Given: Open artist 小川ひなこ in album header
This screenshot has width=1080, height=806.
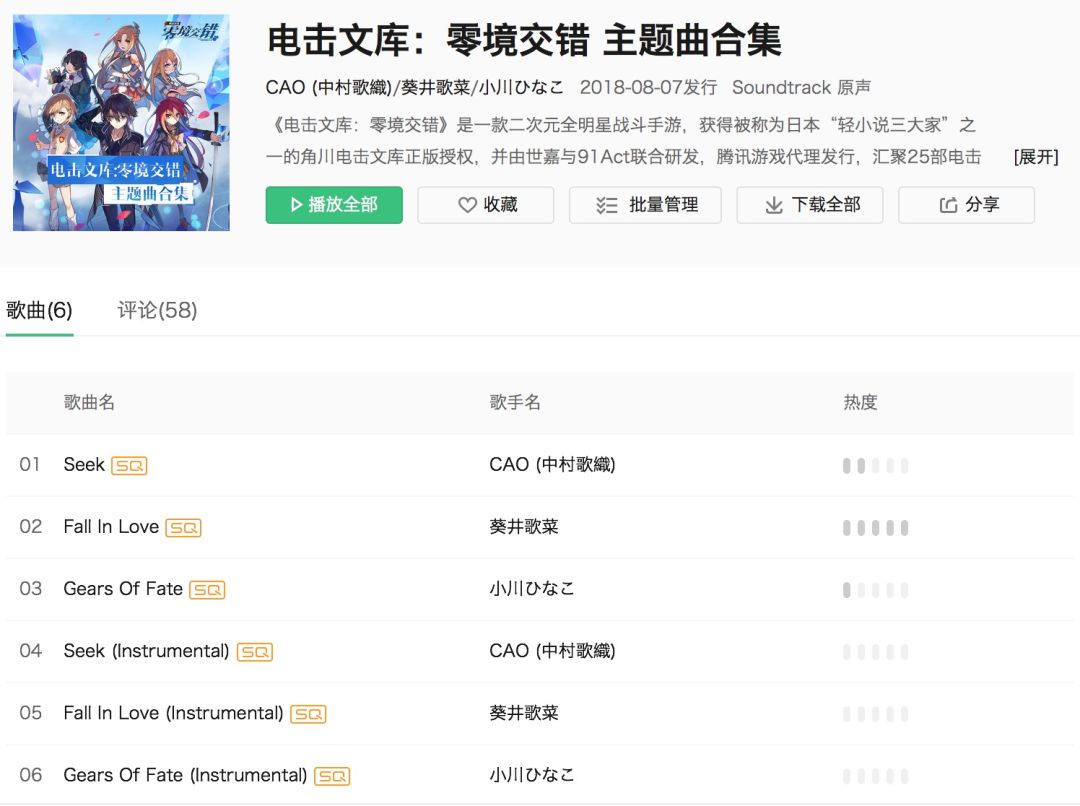Looking at the screenshot, I should 521,87.
